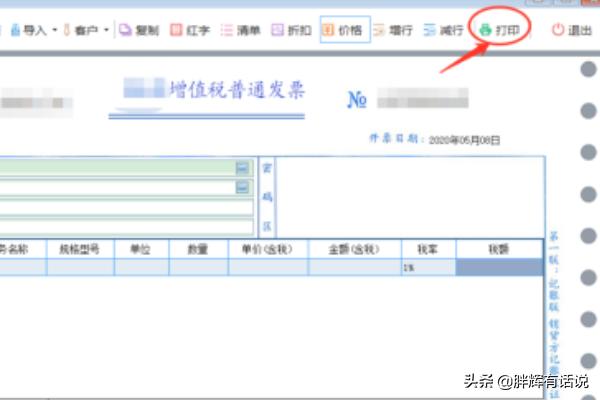Open the dropdown arrow beside 导入

55,30
